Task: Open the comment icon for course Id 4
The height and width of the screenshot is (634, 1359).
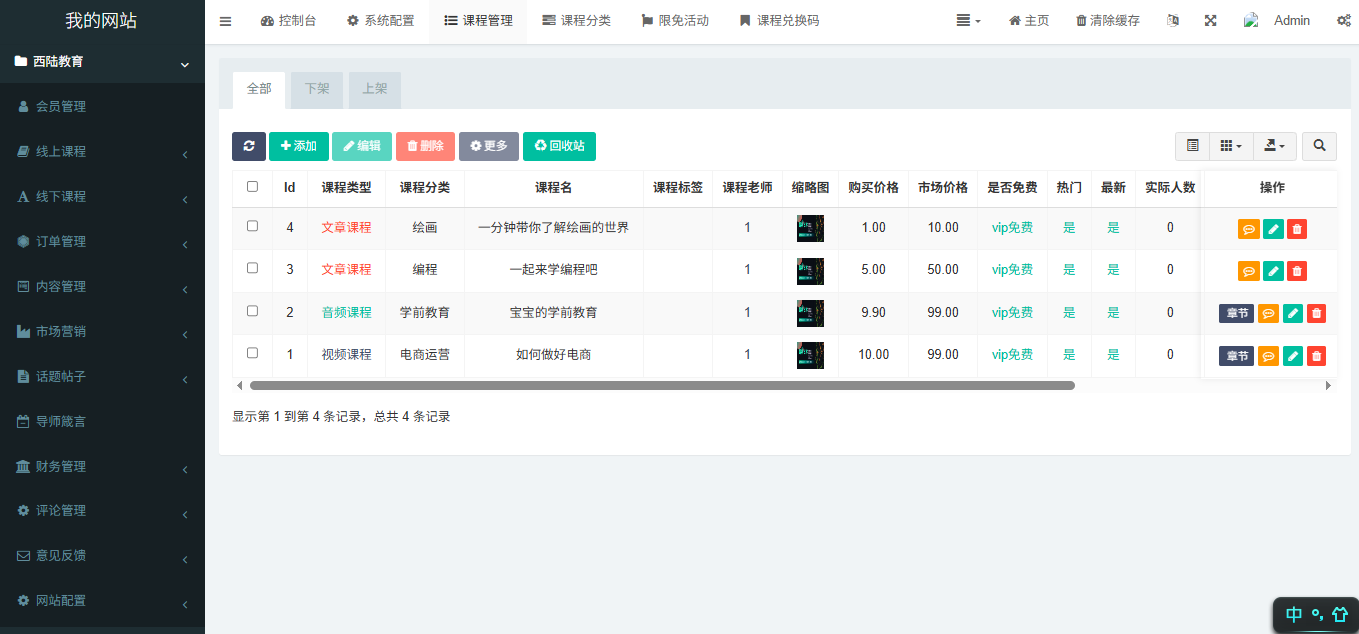Action: (1248, 228)
